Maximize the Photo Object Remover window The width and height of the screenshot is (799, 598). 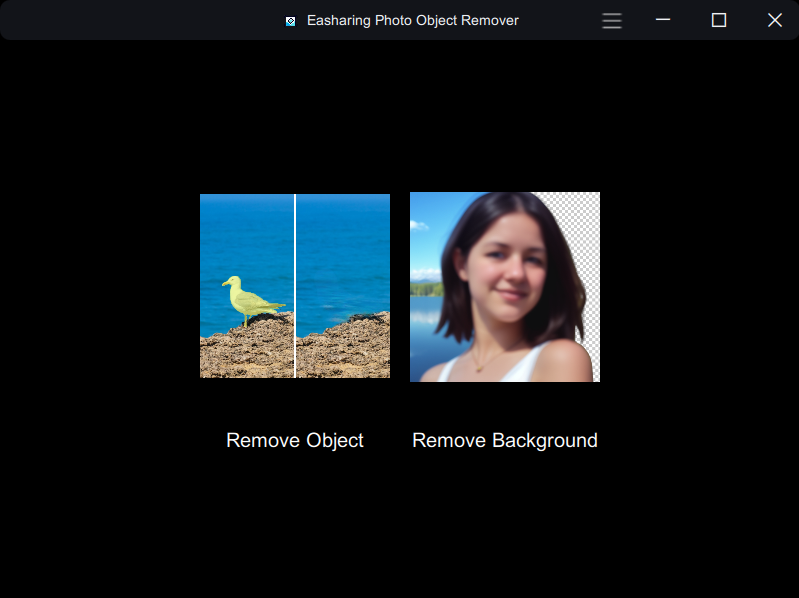point(718,20)
